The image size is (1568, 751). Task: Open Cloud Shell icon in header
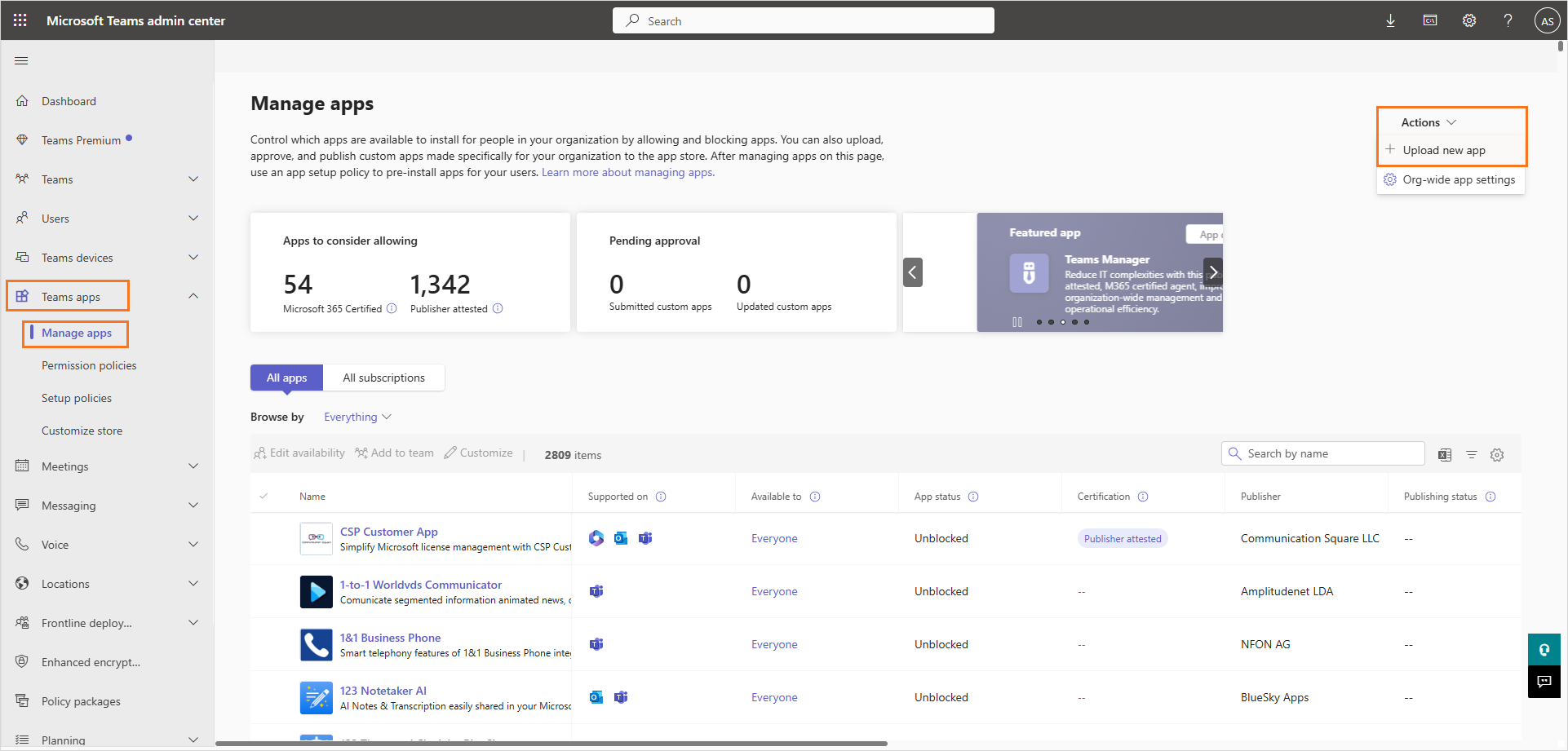point(1430,20)
